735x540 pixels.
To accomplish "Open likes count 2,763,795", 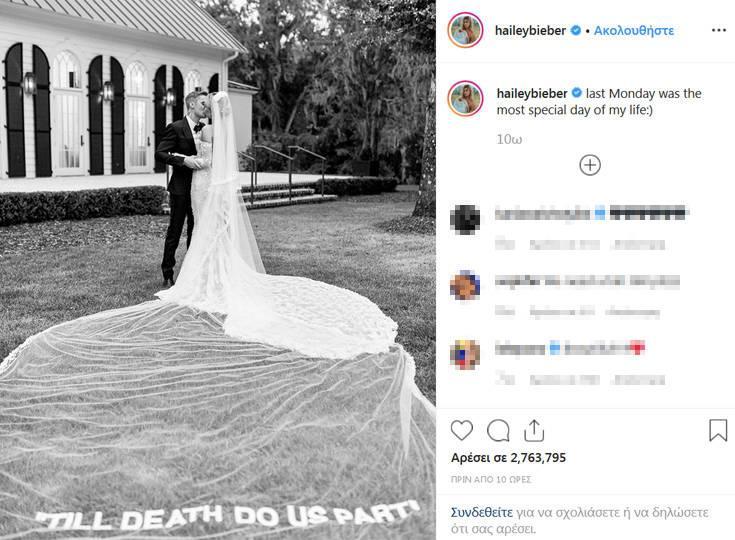I will [x=509, y=458].
